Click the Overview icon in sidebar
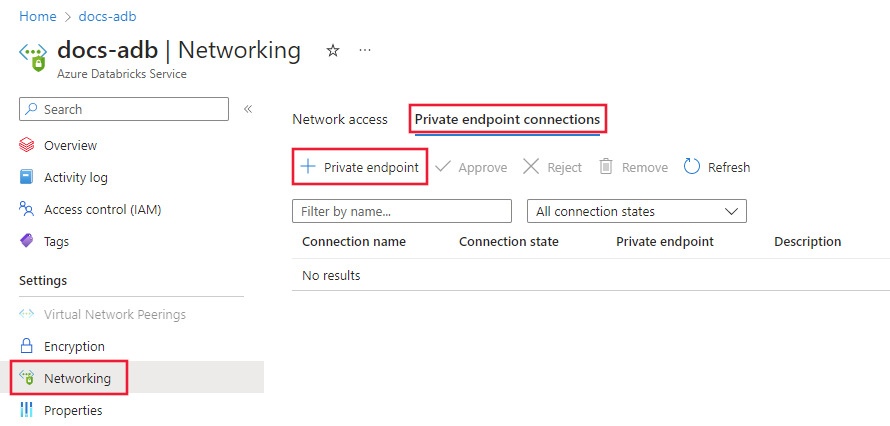The image size is (890, 426). 27,146
